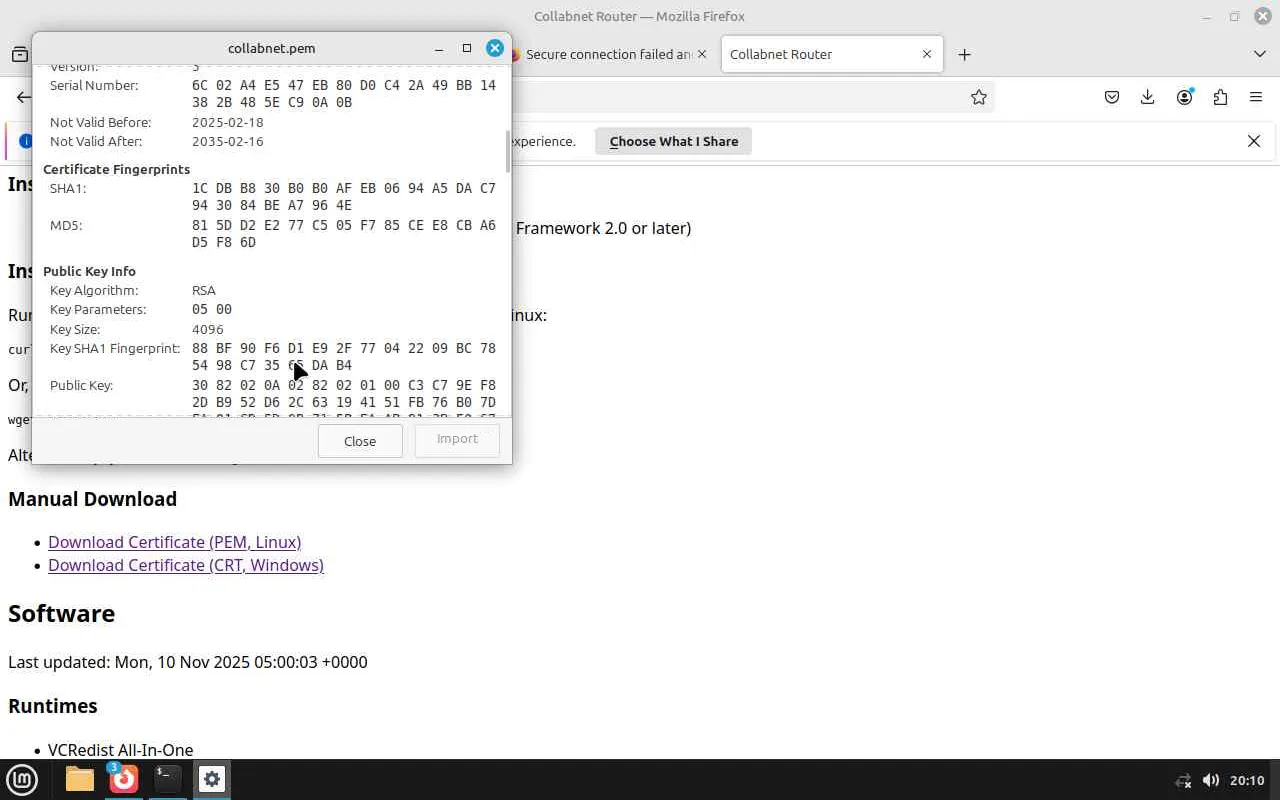Click the Software heading on the page

pos(61,613)
